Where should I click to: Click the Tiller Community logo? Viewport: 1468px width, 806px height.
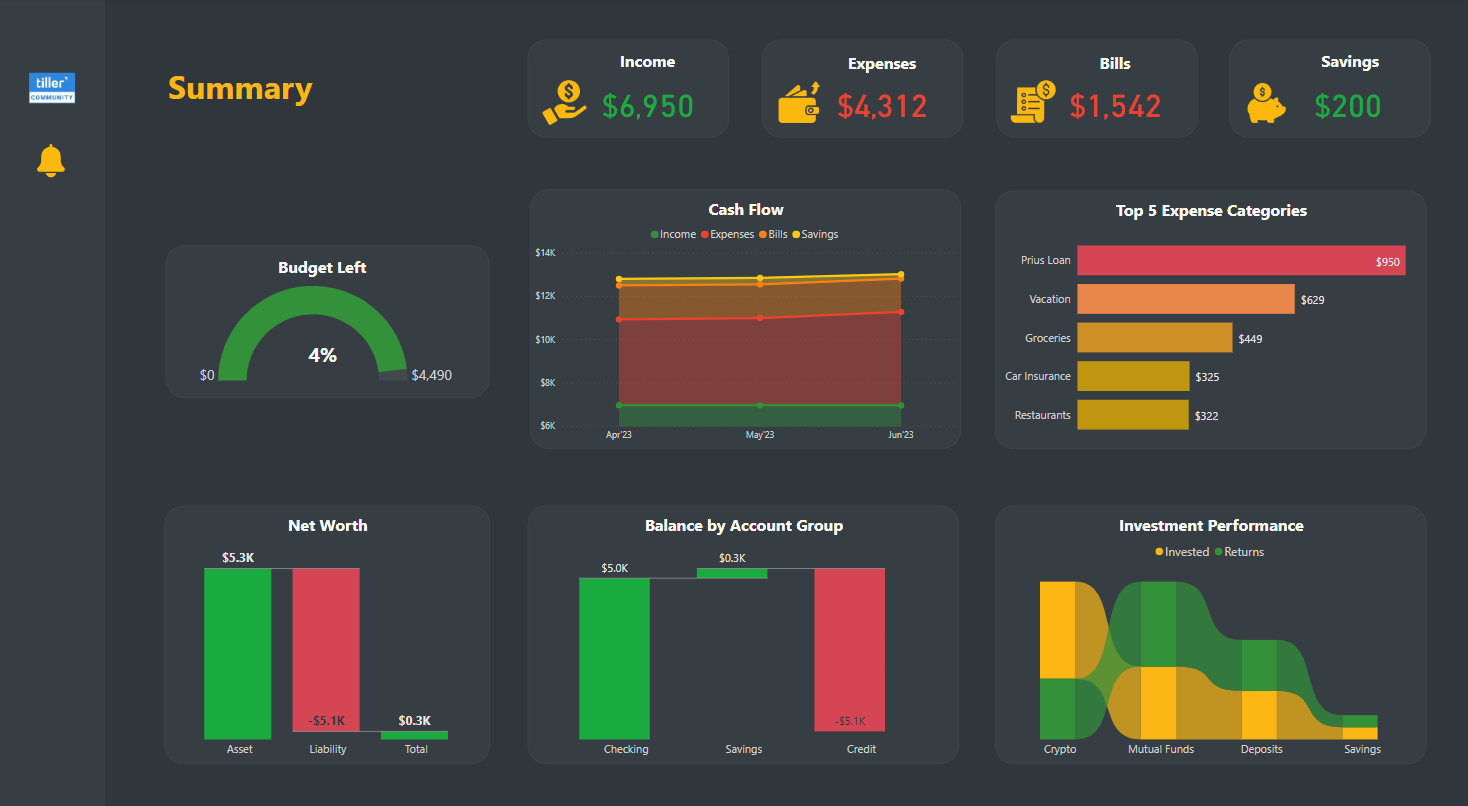50,88
